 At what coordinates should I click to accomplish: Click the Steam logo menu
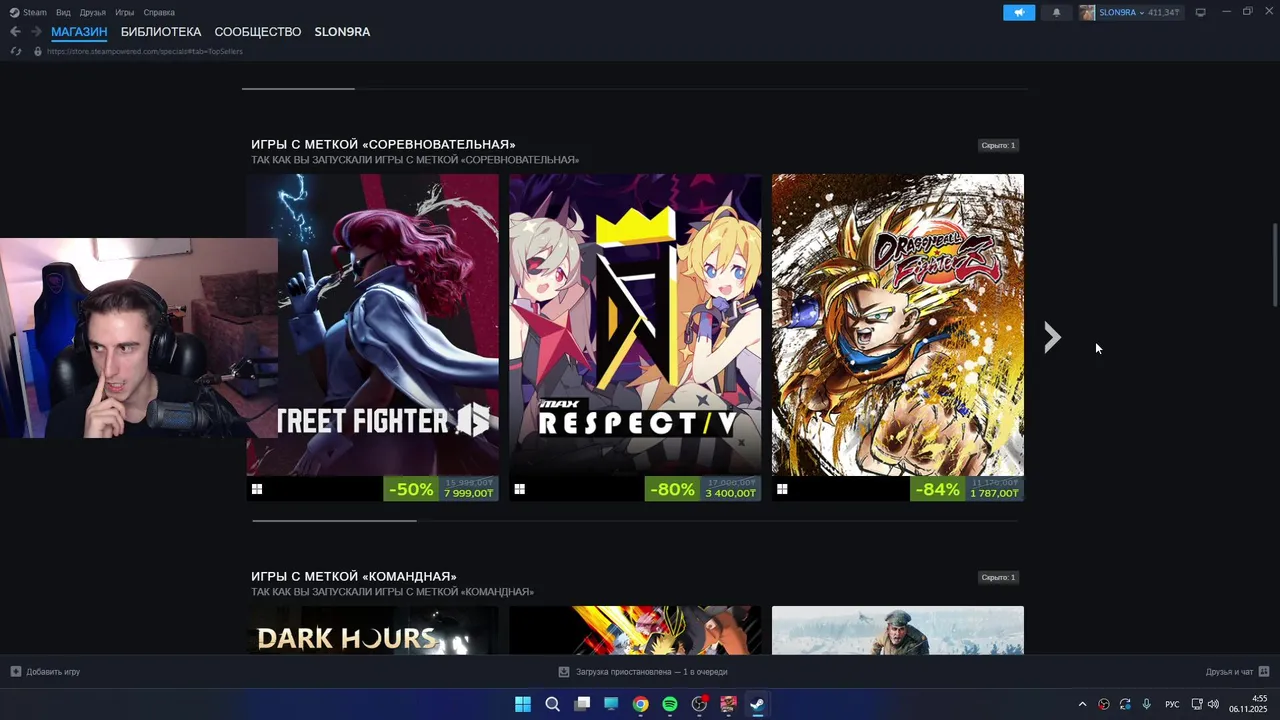29,12
